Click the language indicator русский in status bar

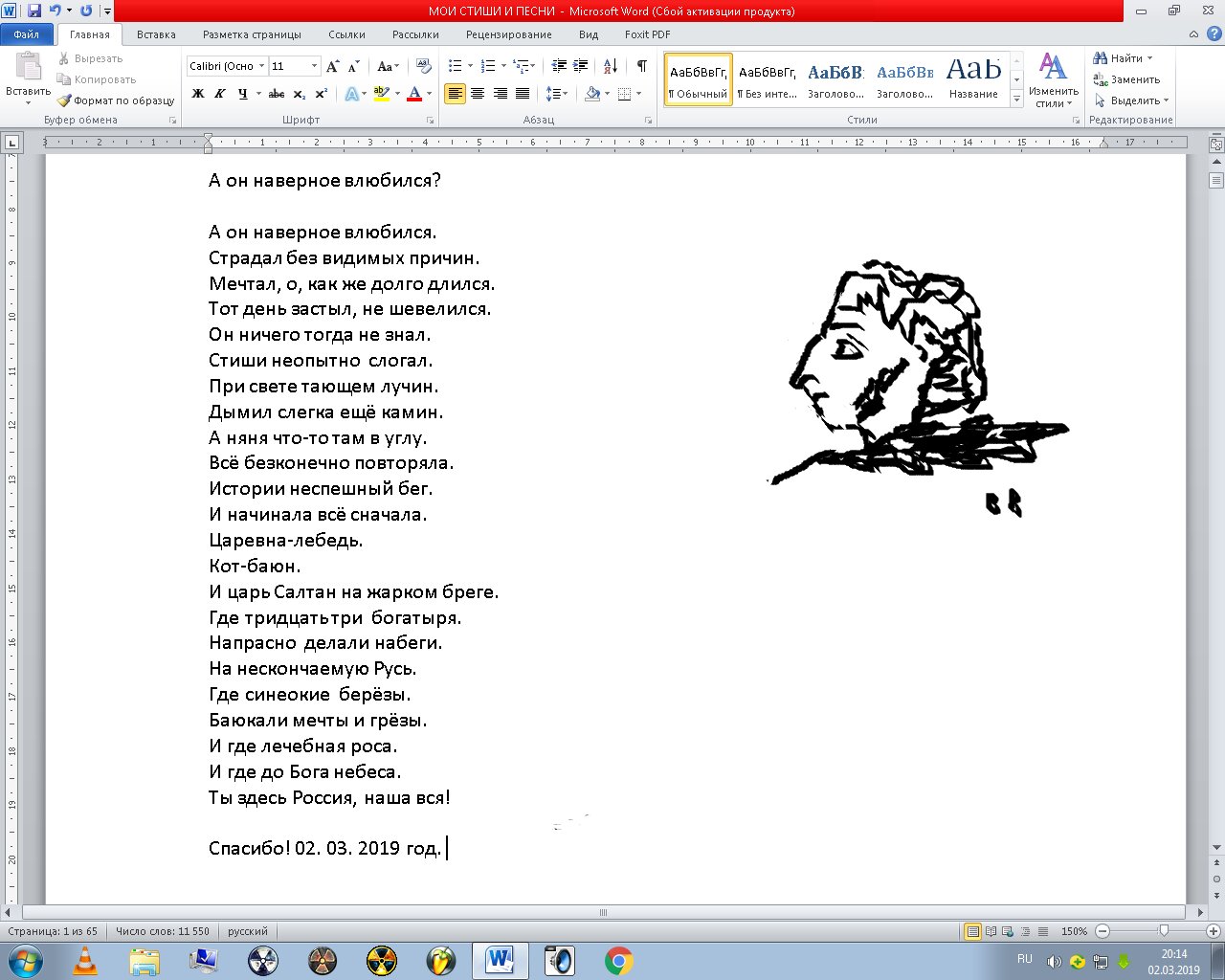coord(248,931)
